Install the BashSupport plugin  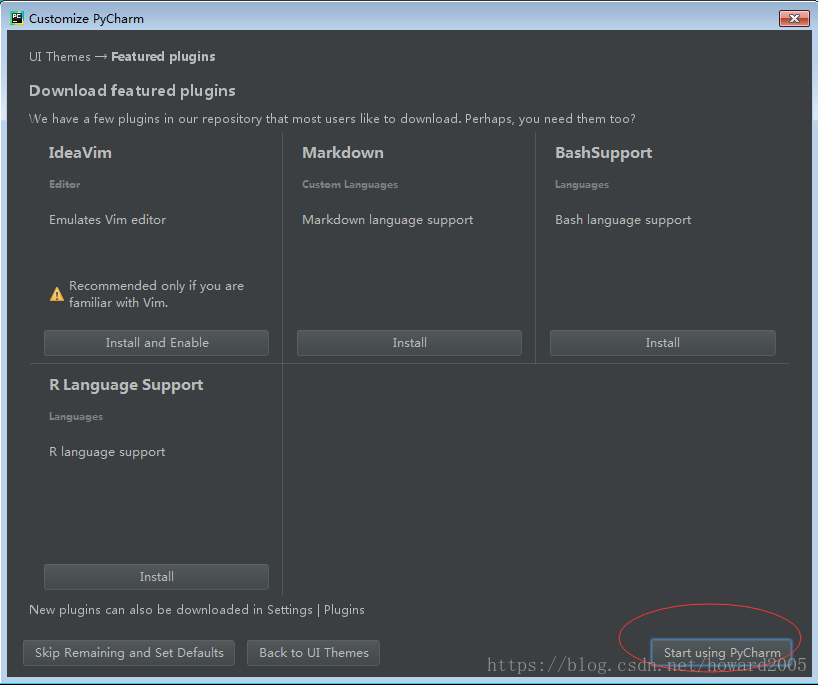point(663,343)
